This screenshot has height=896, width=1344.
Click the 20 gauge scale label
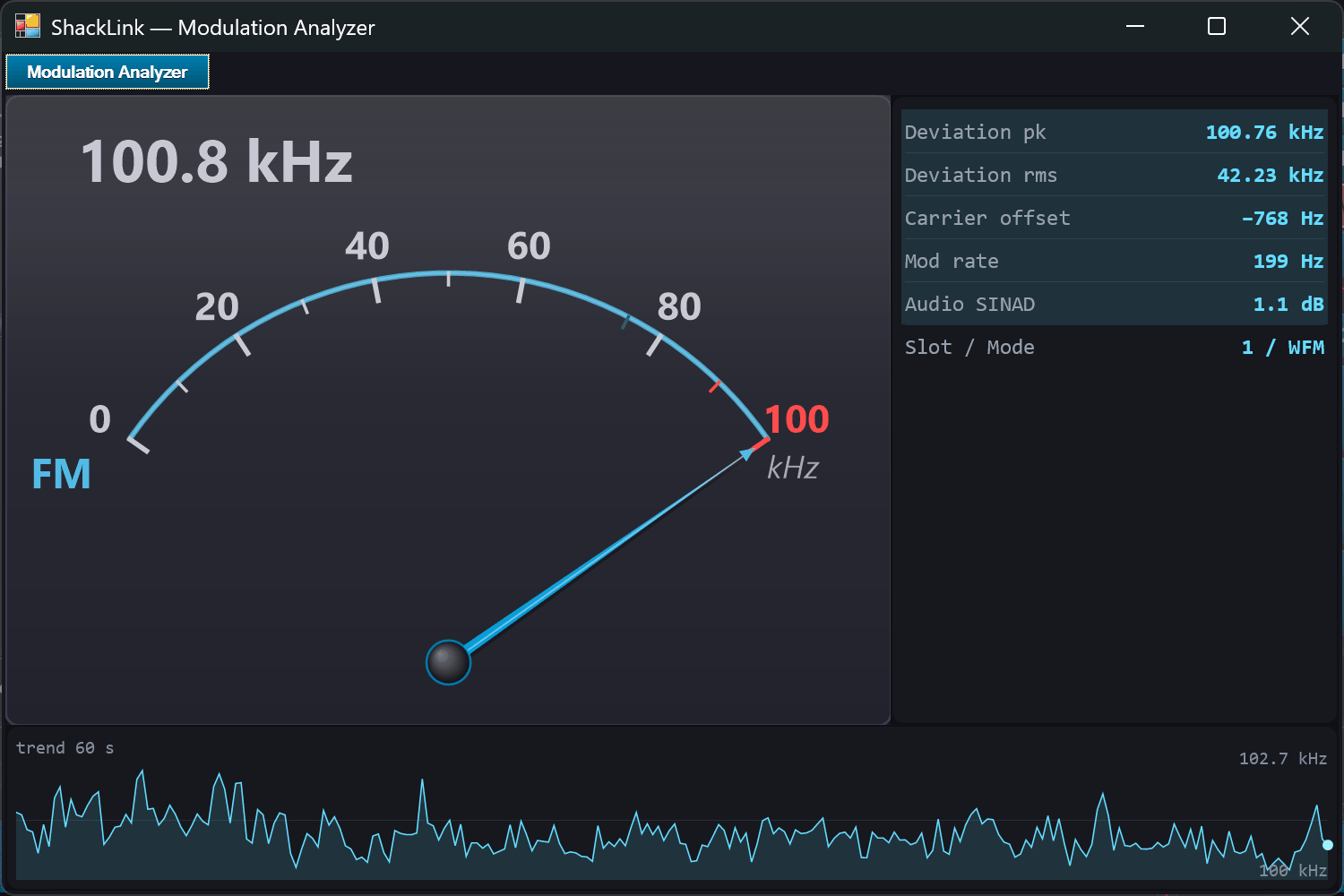click(217, 307)
